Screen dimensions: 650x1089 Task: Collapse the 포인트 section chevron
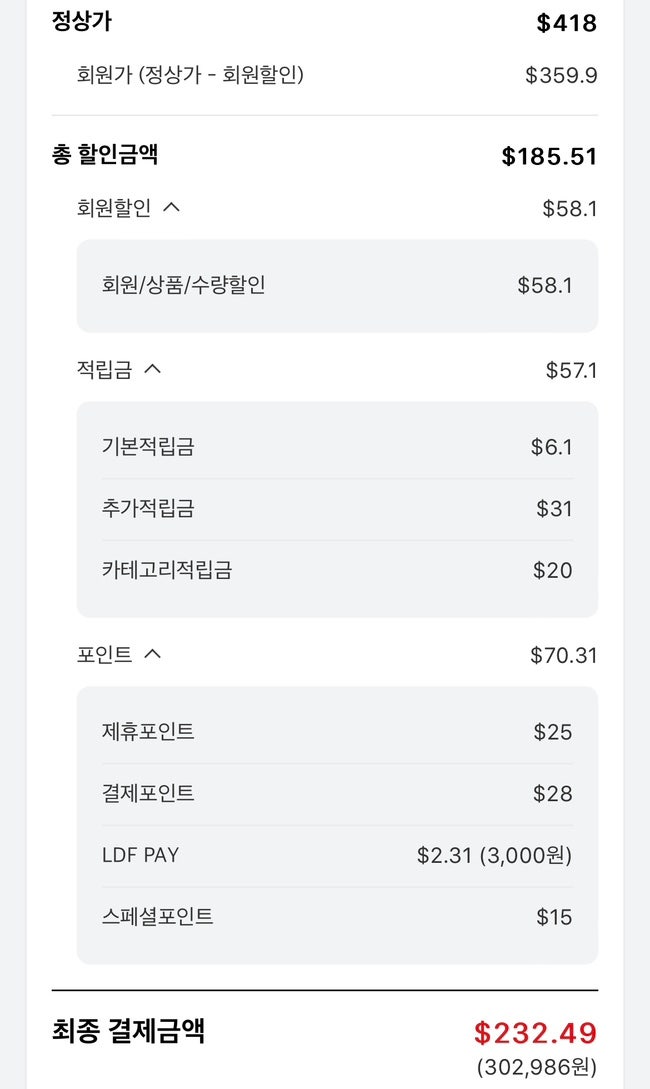[152, 654]
